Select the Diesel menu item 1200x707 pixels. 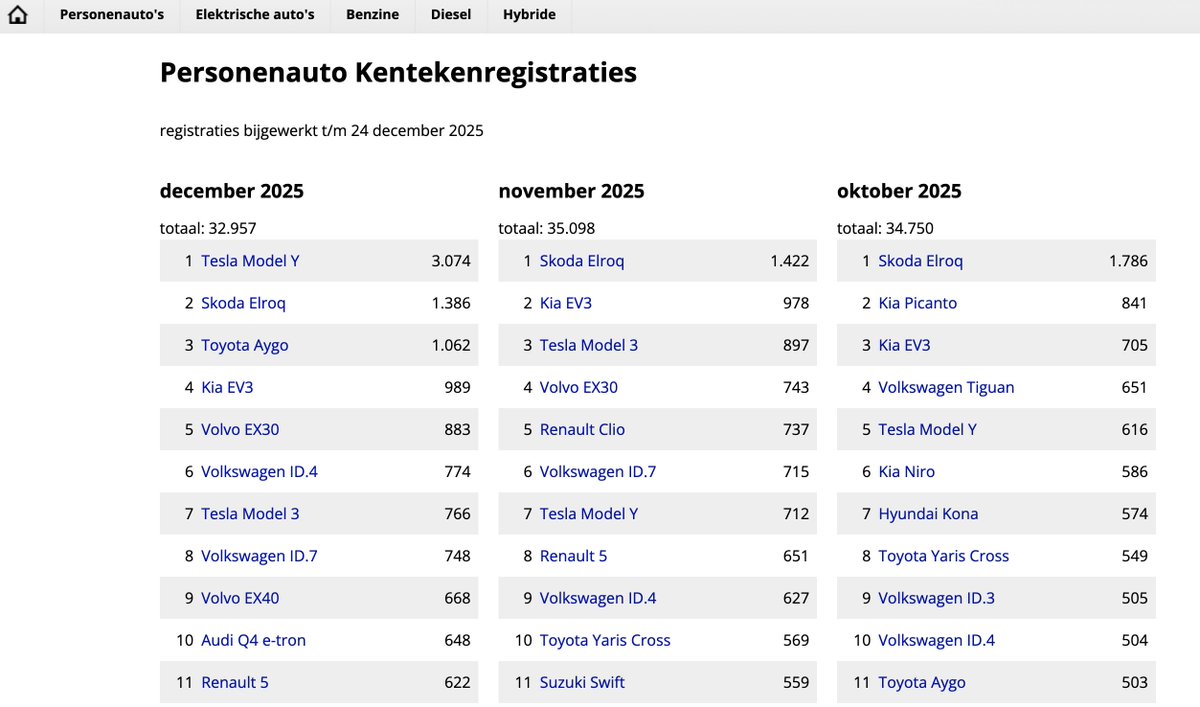point(451,15)
